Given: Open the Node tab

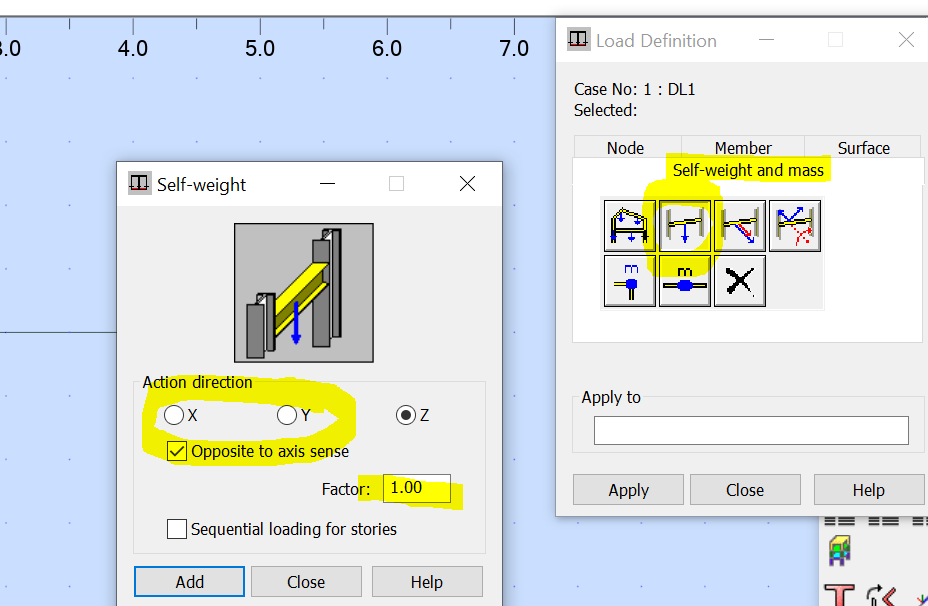Looking at the screenshot, I should [x=627, y=147].
